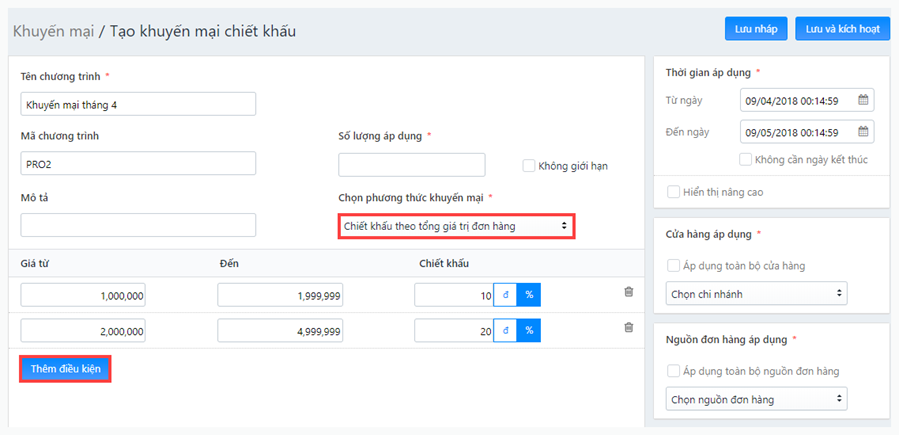The height and width of the screenshot is (435, 900).
Task: Click Lưu và kích hoạt button
Action: click(843, 29)
